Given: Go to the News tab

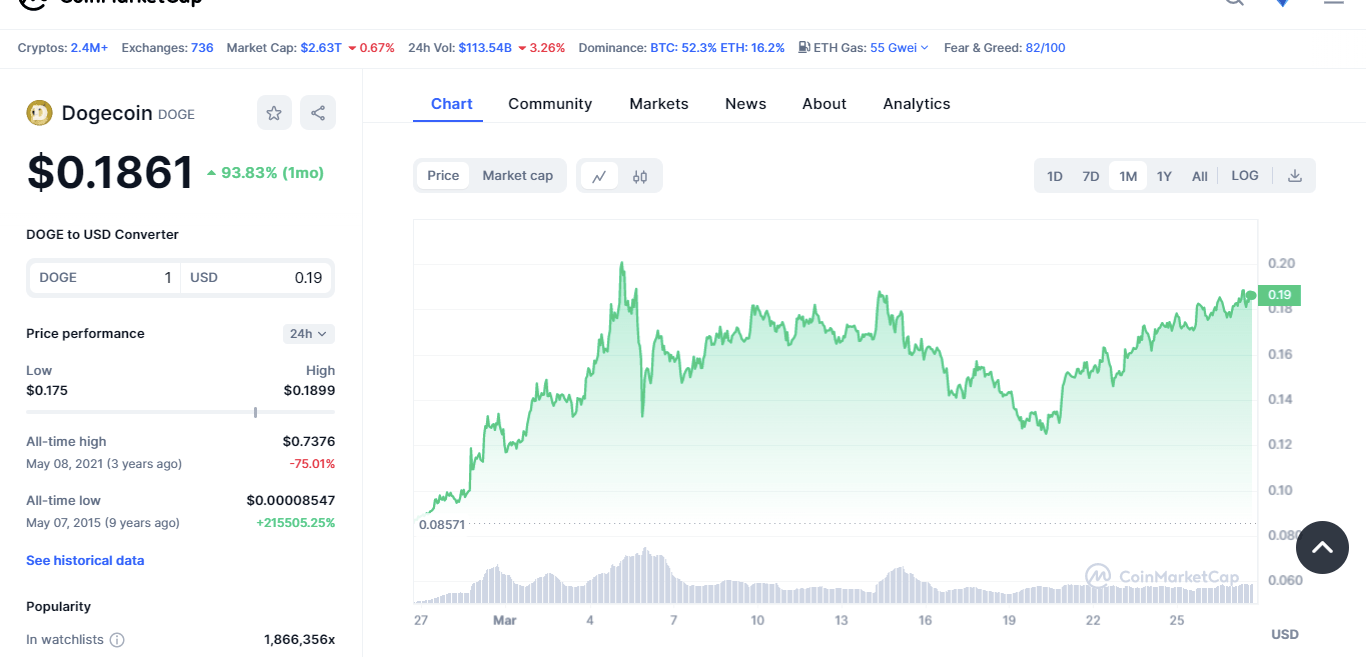Looking at the screenshot, I should coord(746,104).
